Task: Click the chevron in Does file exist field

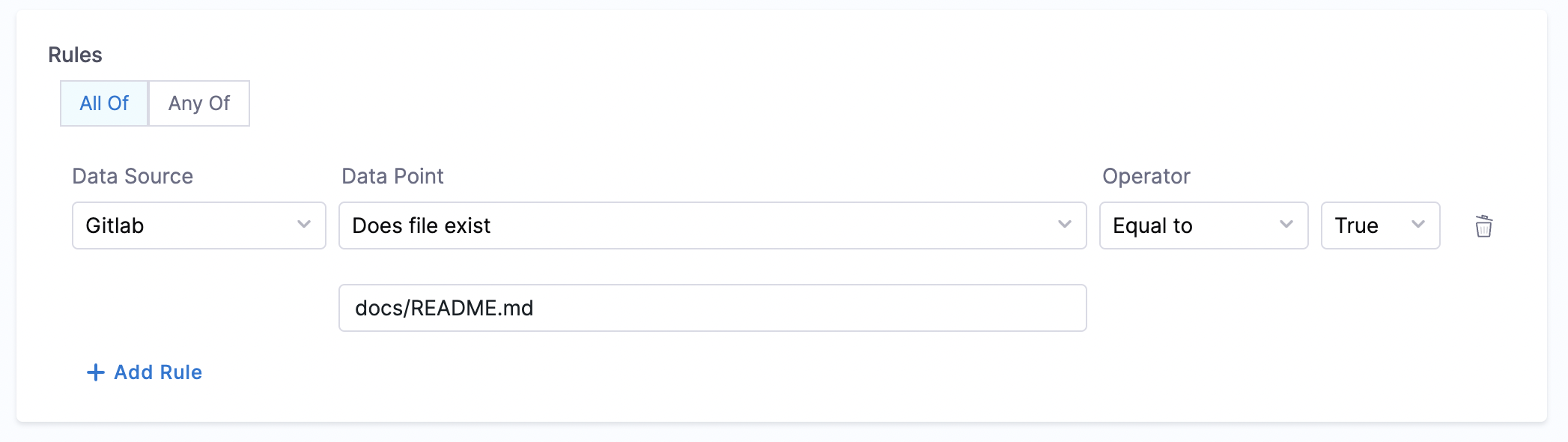Action: tap(1064, 225)
